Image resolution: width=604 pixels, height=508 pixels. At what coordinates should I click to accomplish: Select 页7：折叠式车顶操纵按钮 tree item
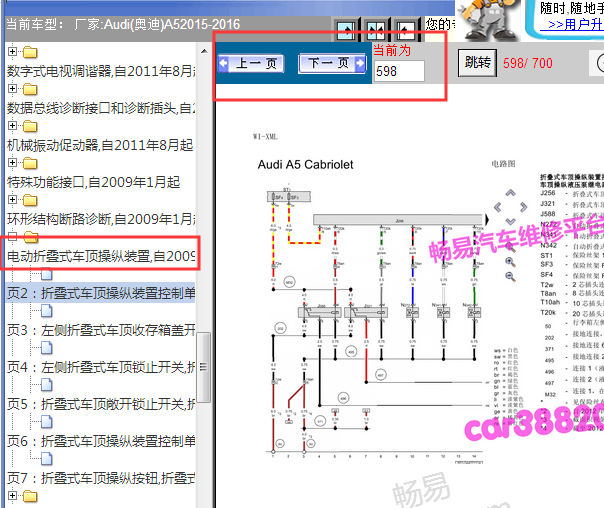tap(101, 478)
